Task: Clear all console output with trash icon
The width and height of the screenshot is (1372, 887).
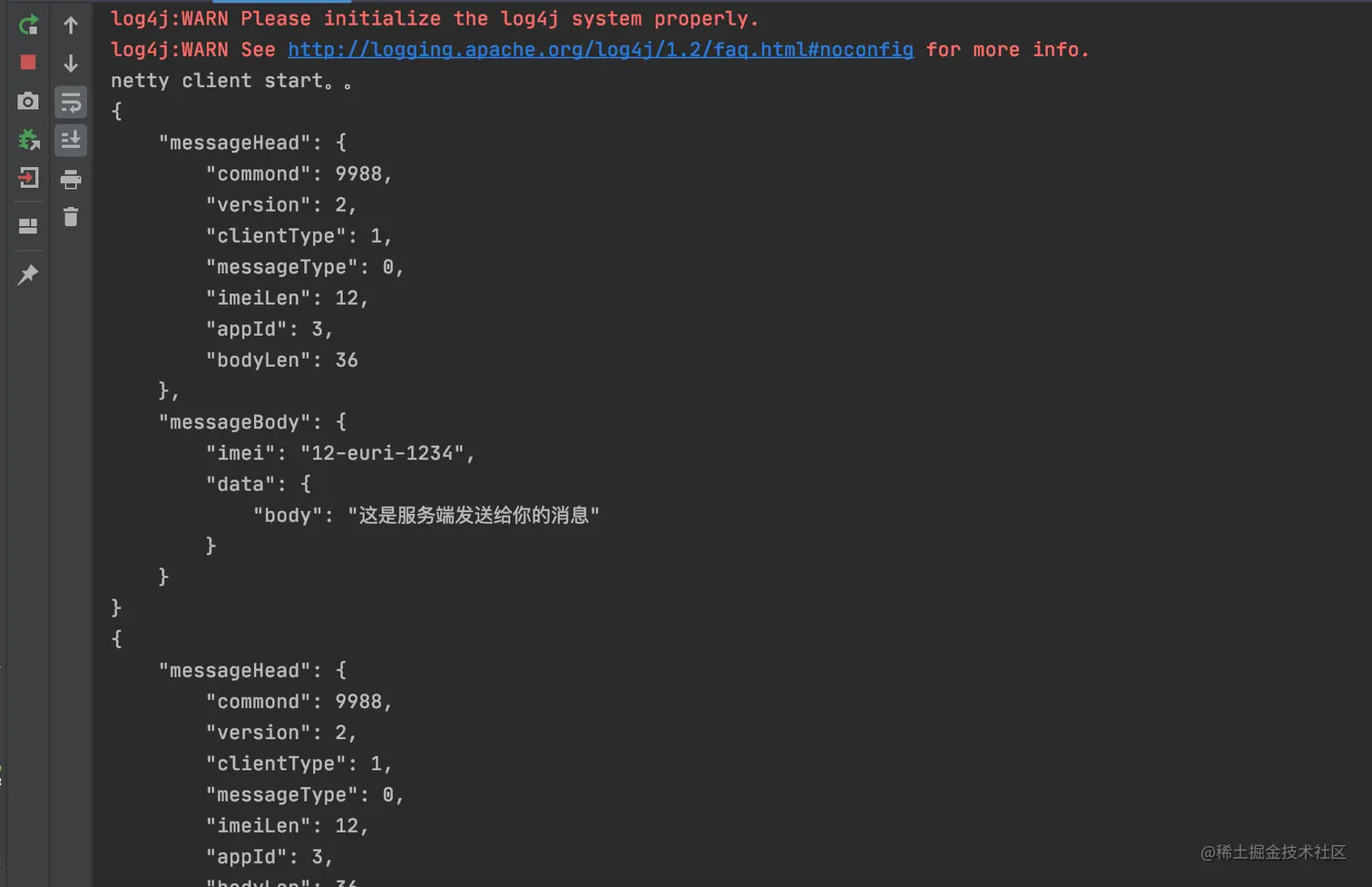Action: (x=71, y=217)
